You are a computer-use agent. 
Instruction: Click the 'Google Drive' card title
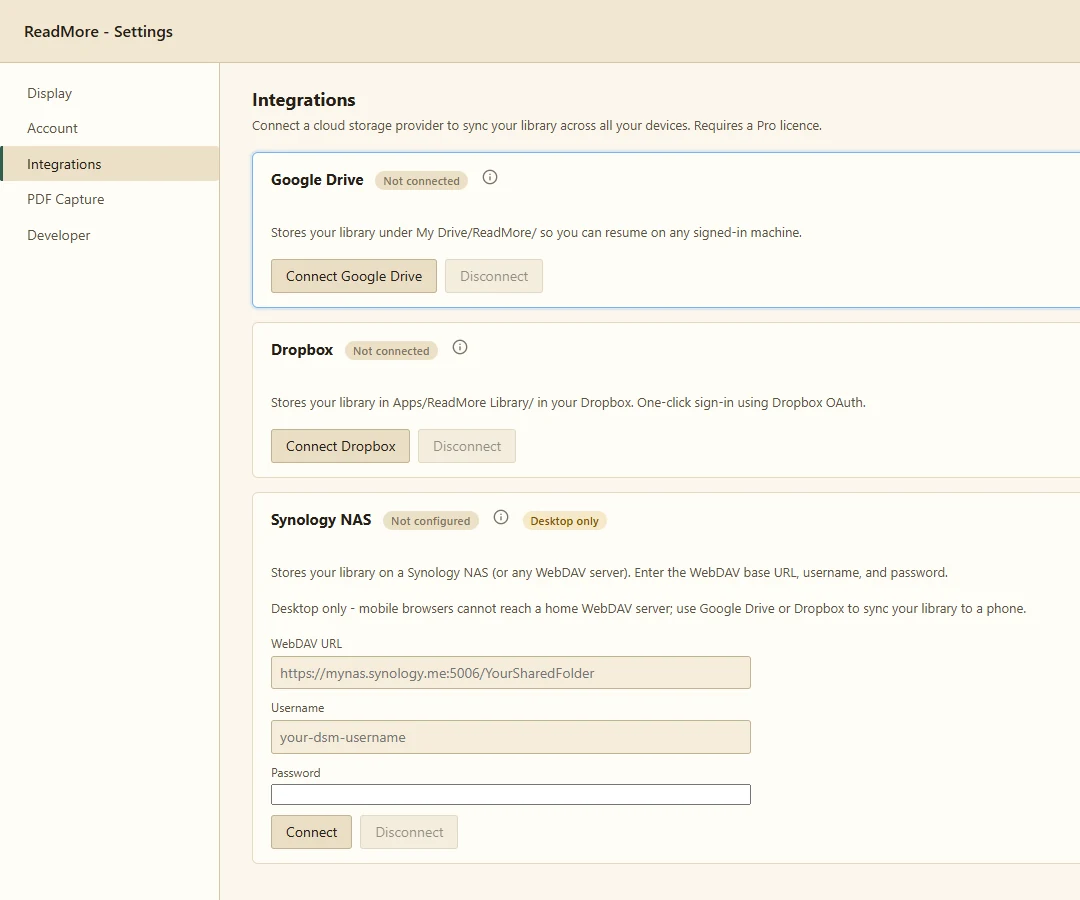coord(317,180)
